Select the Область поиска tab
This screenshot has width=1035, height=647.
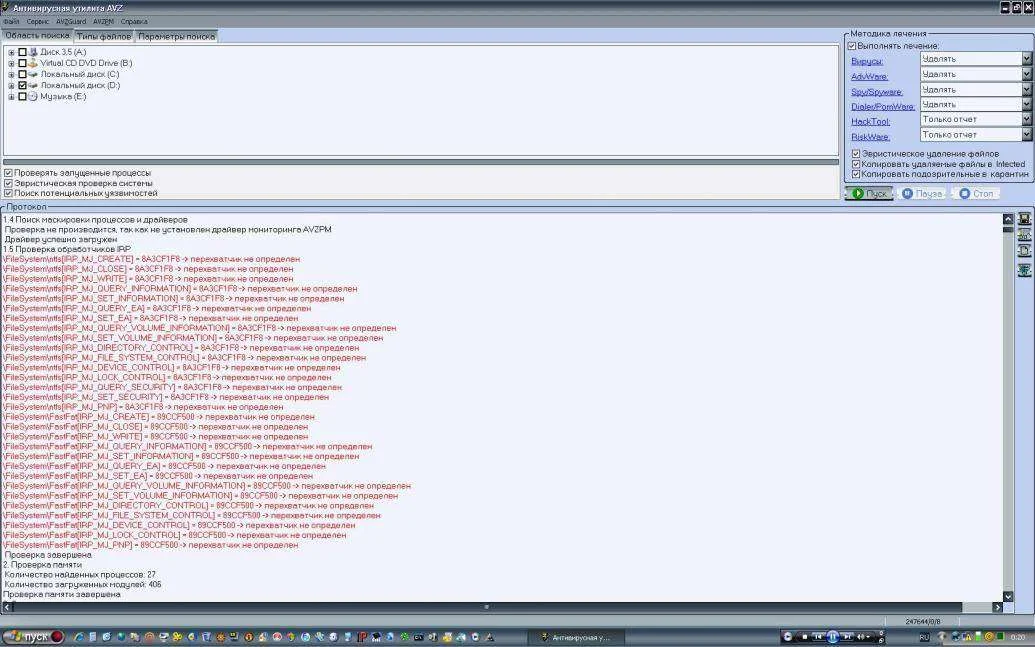(x=38, y=36)
